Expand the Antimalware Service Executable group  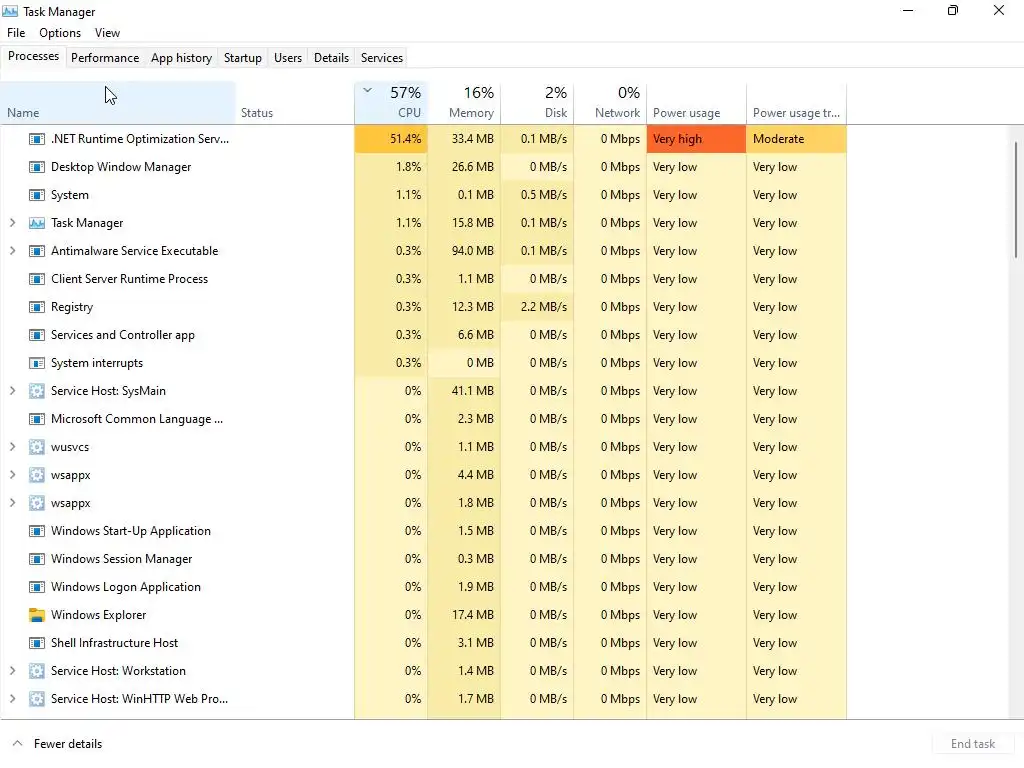pos(12,251)
